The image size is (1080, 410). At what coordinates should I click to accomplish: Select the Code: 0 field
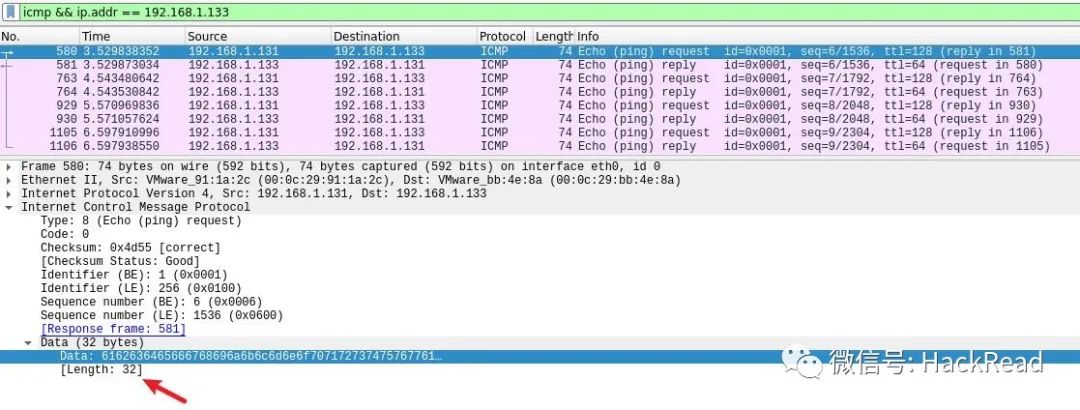pyautogui.click(x=65, y=234)
